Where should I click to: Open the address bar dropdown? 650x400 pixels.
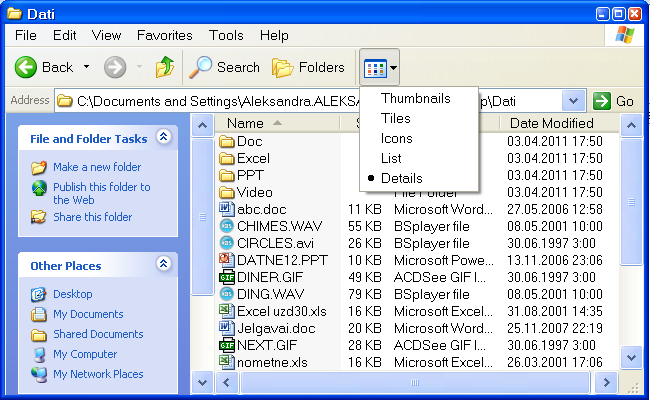click(574, 101)
